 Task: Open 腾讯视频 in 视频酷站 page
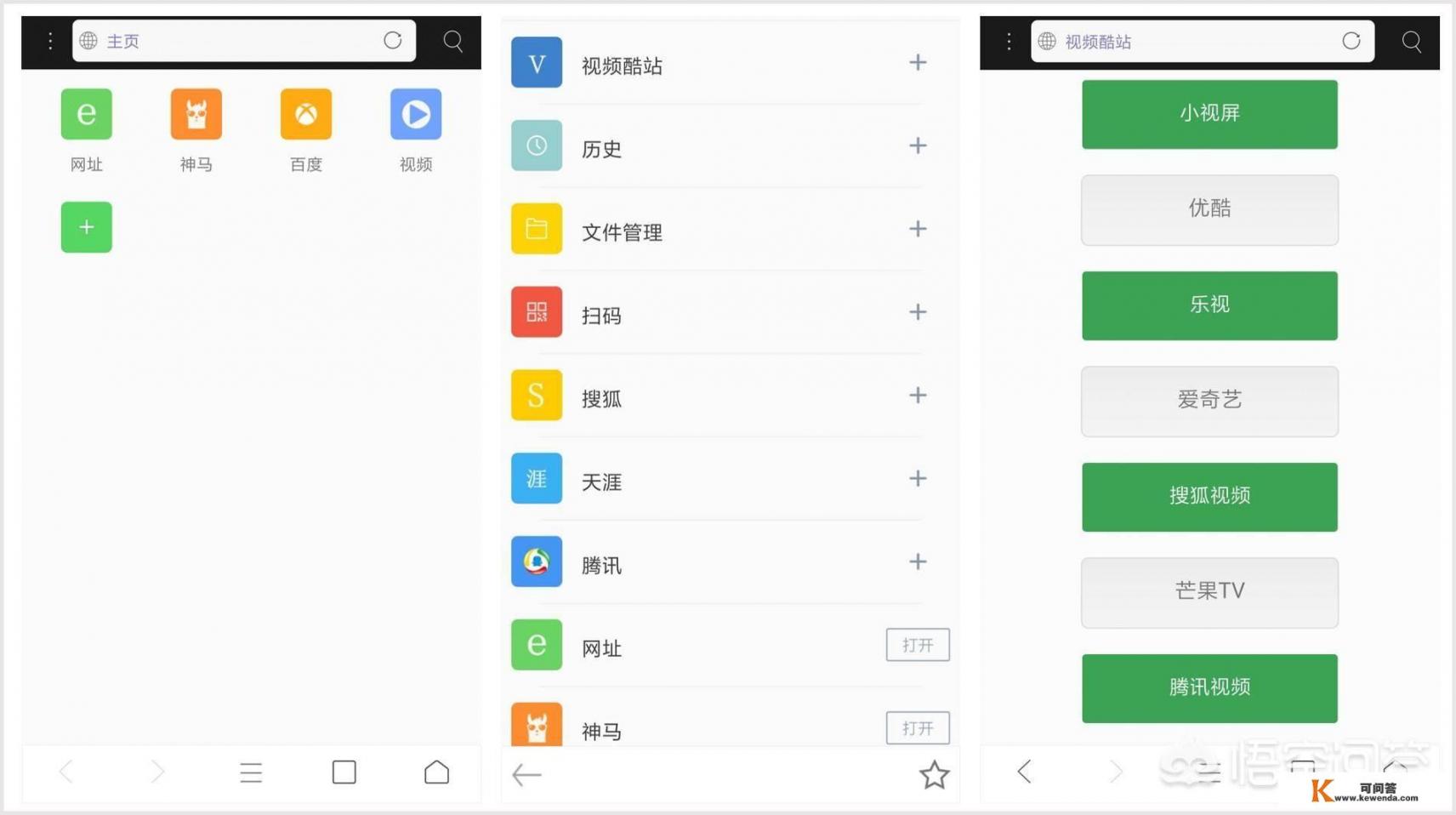(1209, 688)
